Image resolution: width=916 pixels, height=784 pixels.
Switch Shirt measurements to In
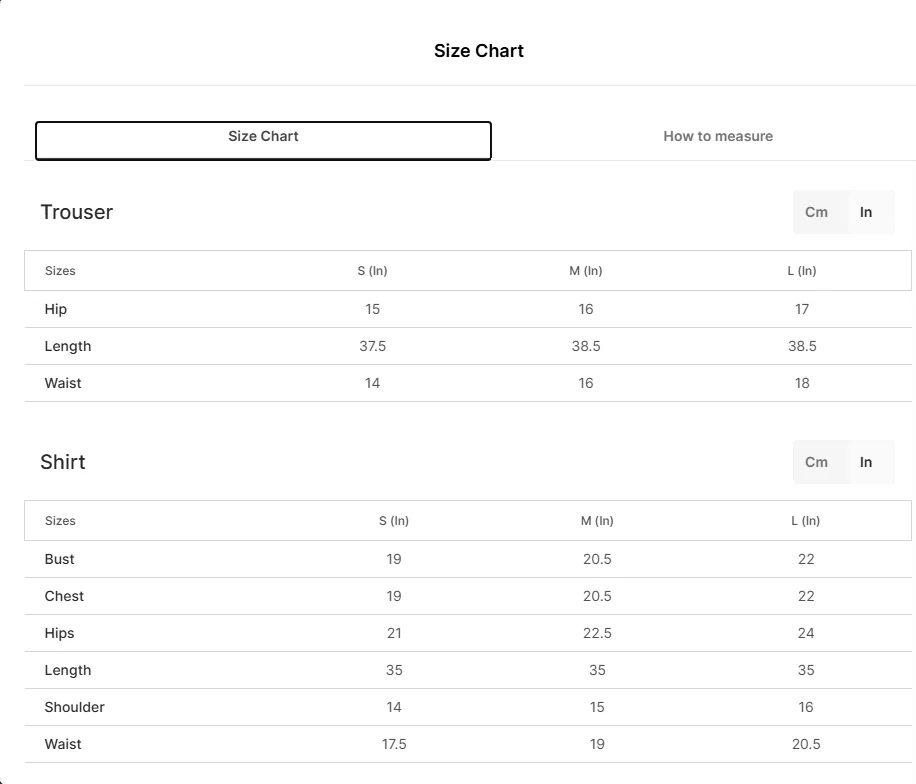pos(866,462)
